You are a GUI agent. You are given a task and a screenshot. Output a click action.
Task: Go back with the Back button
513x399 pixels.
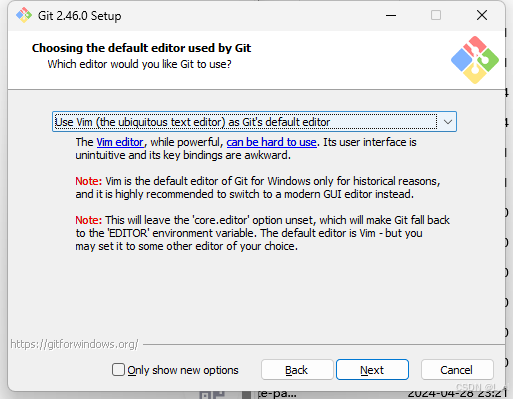(297, 370)
